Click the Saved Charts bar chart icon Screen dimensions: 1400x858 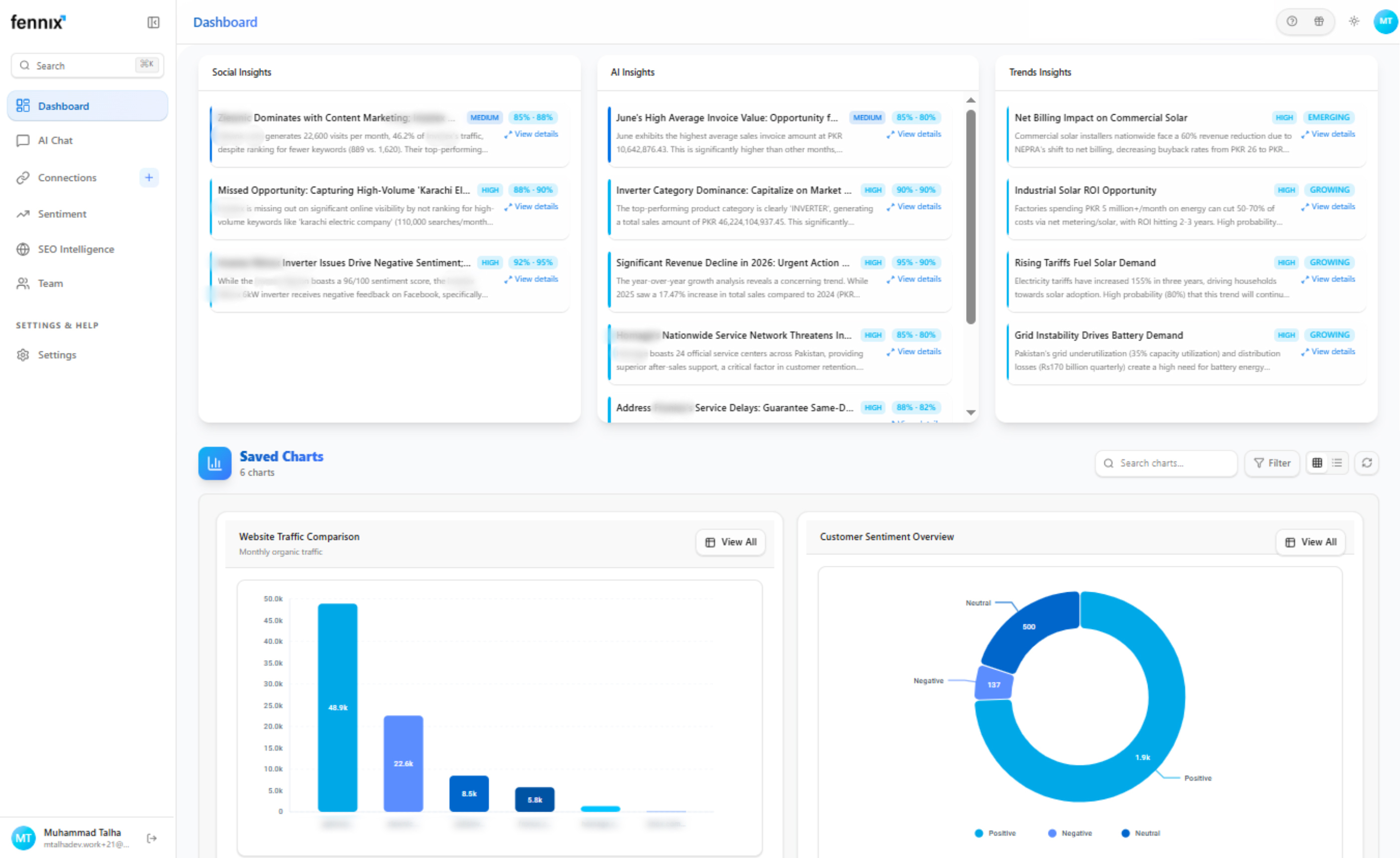[x=215, y=463]
